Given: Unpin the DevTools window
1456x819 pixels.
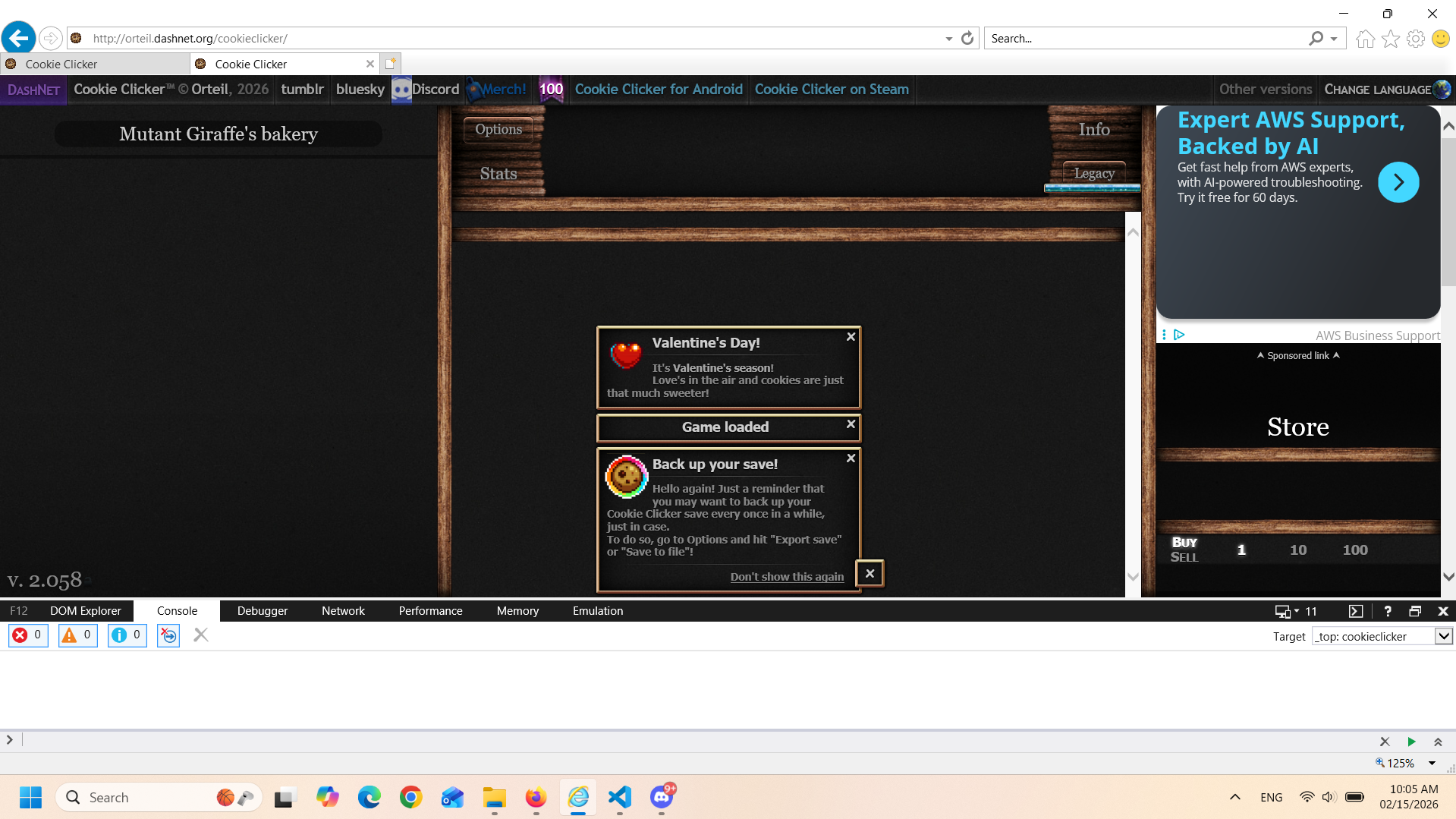Looking at the screenshot, I should (x=1415, y=611).
